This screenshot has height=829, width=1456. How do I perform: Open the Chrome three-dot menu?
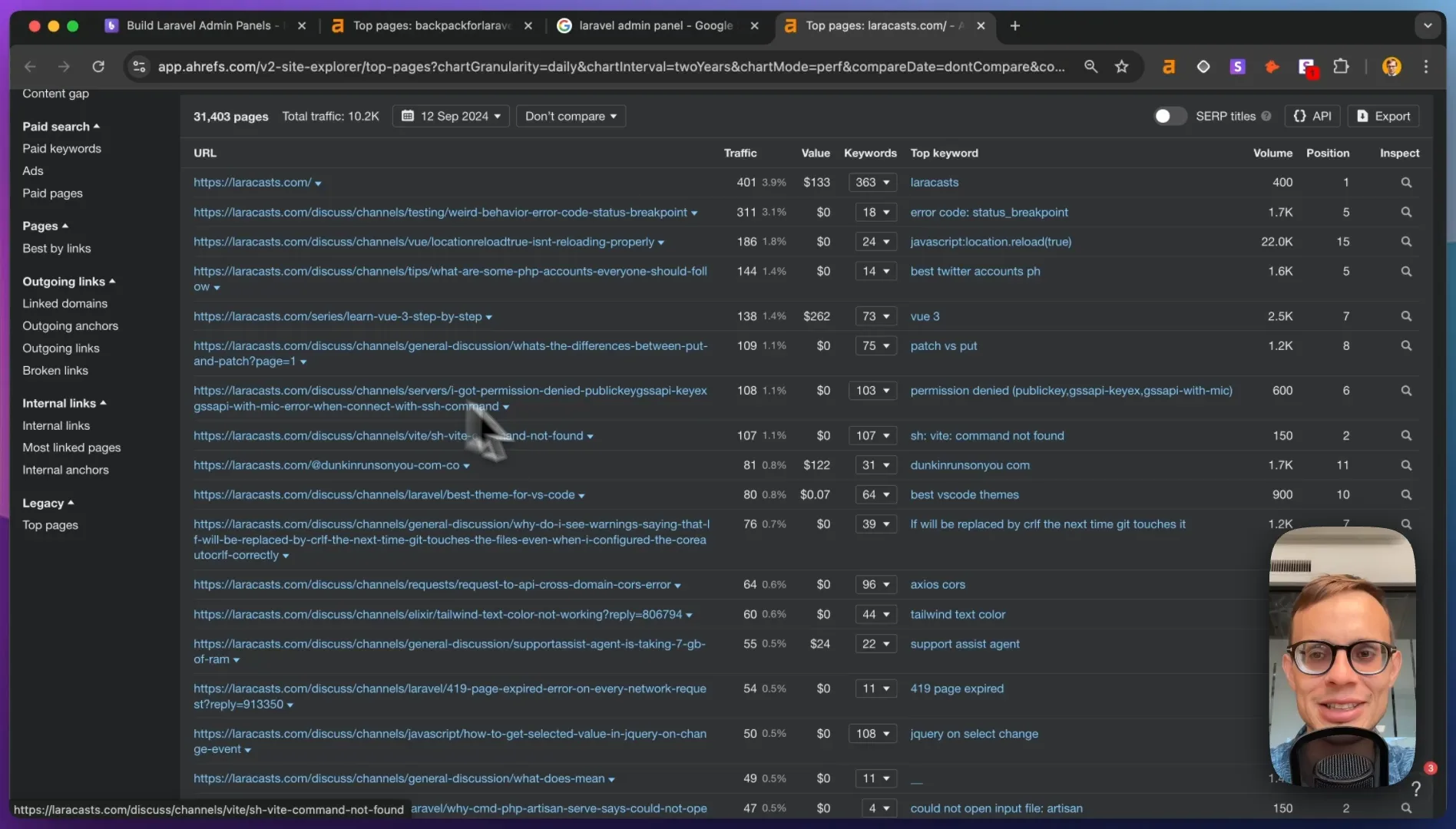(1426, 67)
